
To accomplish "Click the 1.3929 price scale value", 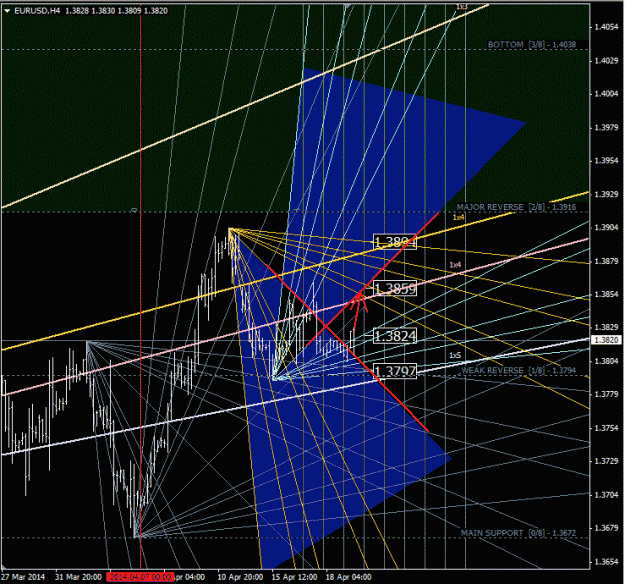I will point(606,194).
